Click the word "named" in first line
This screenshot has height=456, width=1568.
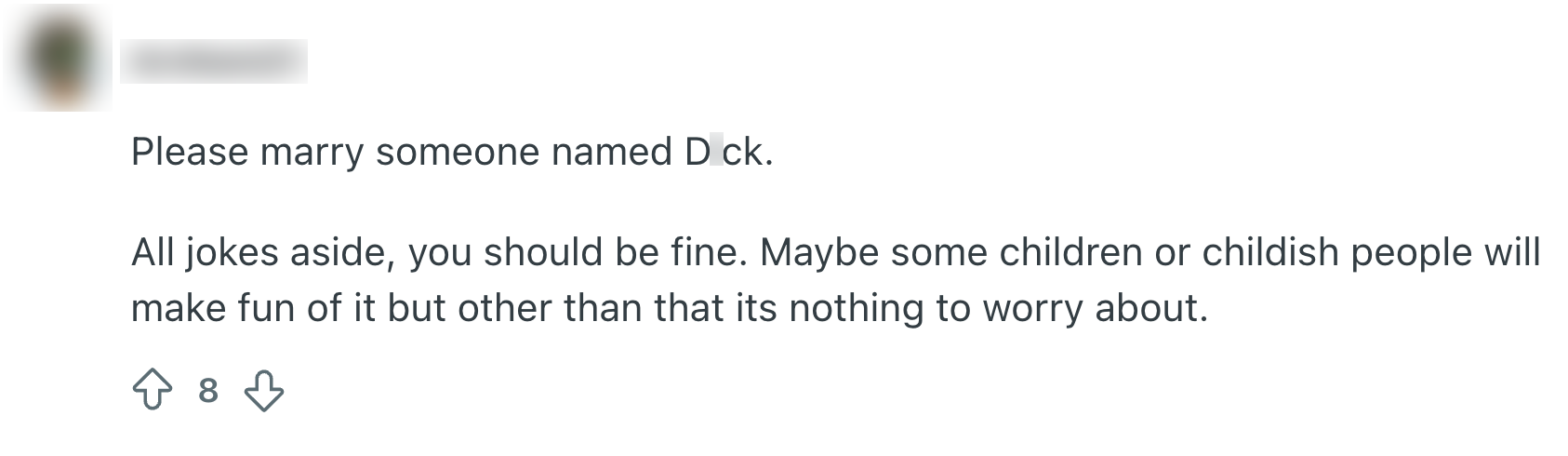point(612,152)
